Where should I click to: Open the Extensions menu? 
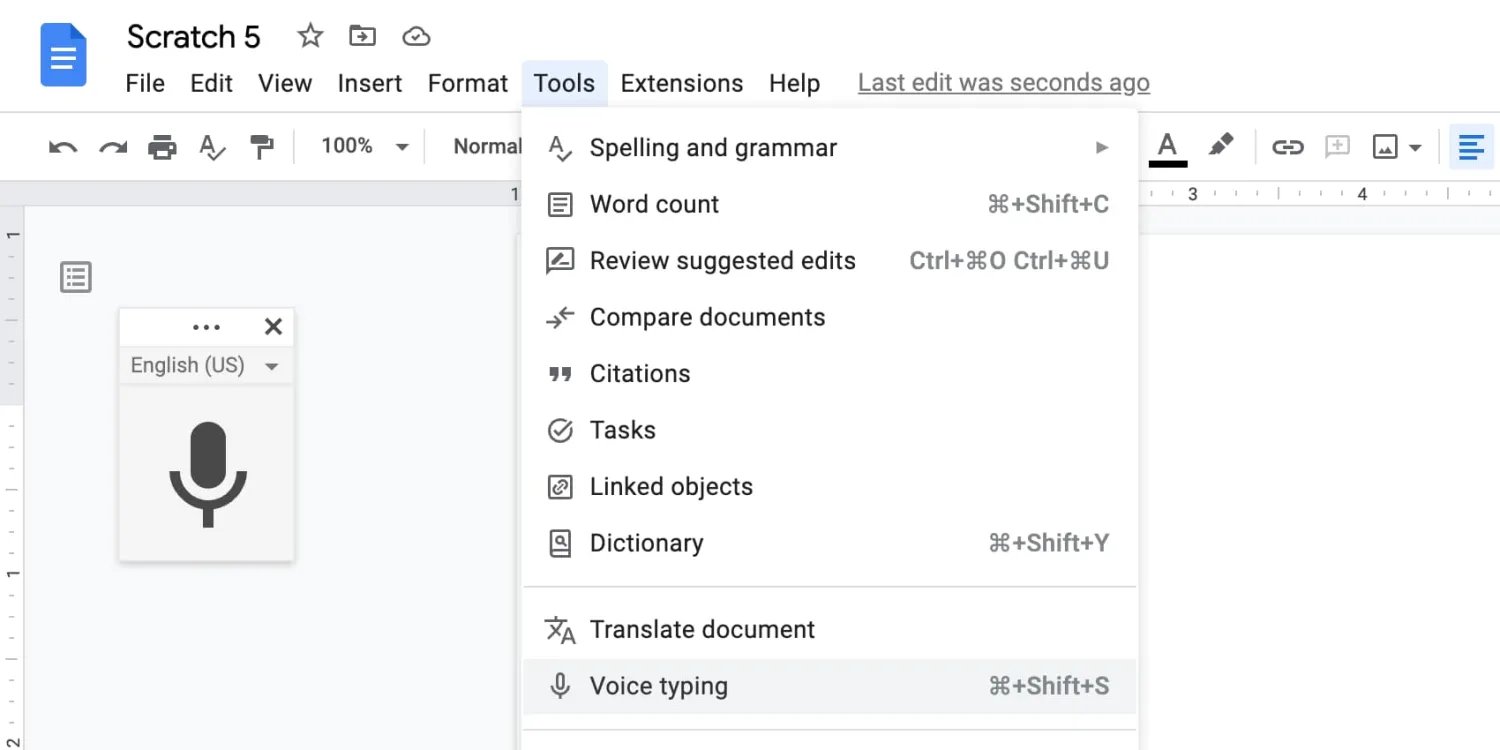point(681,83)
